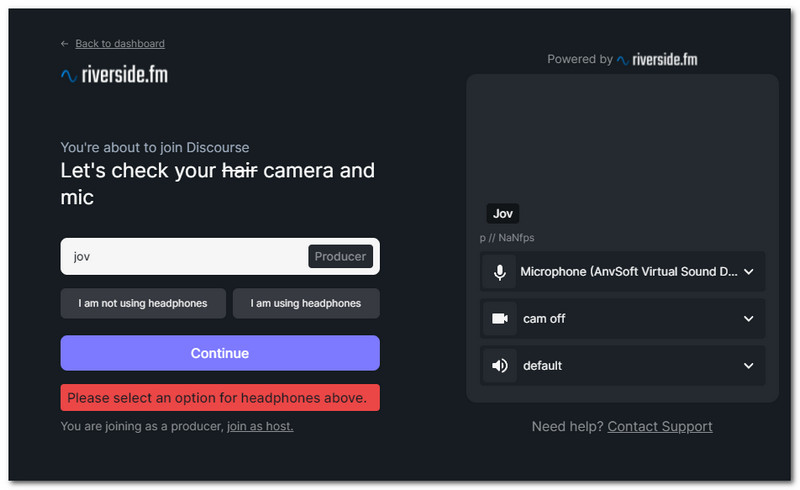The image size is (800, 490).
Task: Follow the Back to dashboard link
Action: [120, 44]
